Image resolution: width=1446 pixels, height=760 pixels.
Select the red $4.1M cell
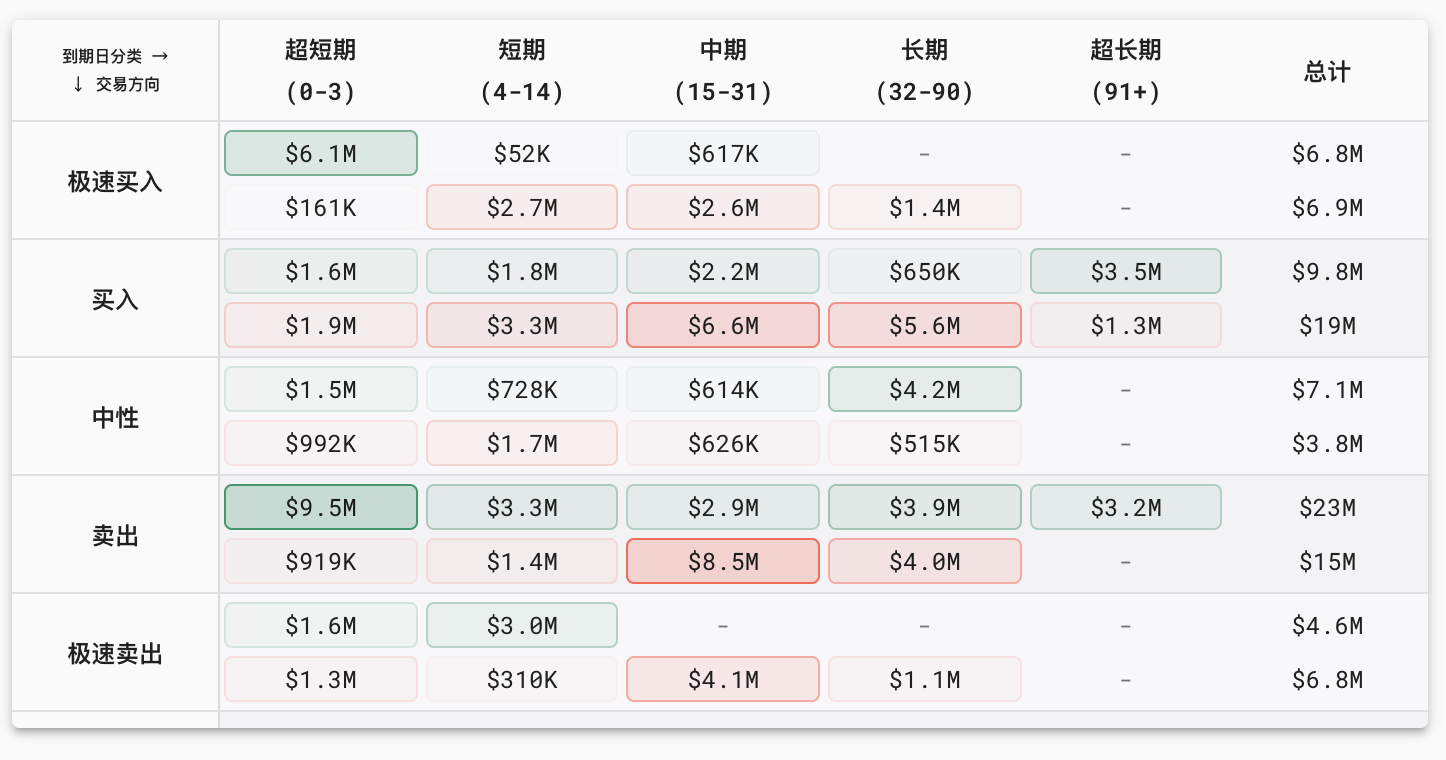pos(723,679)
